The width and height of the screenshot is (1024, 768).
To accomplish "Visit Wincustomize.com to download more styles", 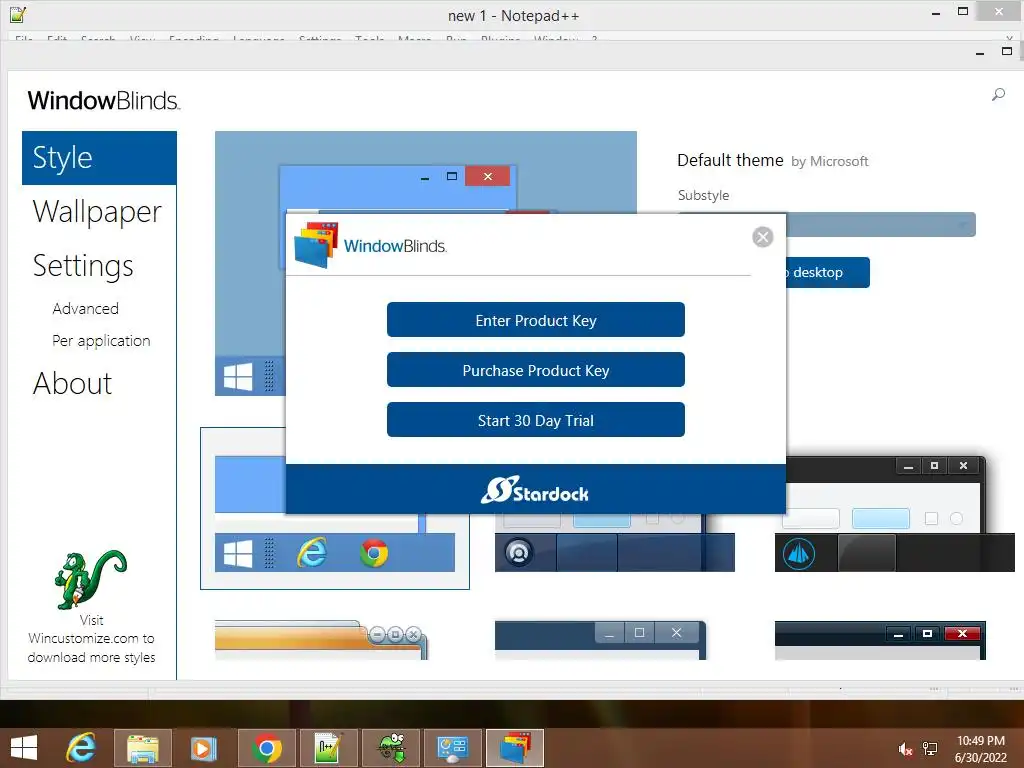I will pyautogui.click(x=91, y=639).
